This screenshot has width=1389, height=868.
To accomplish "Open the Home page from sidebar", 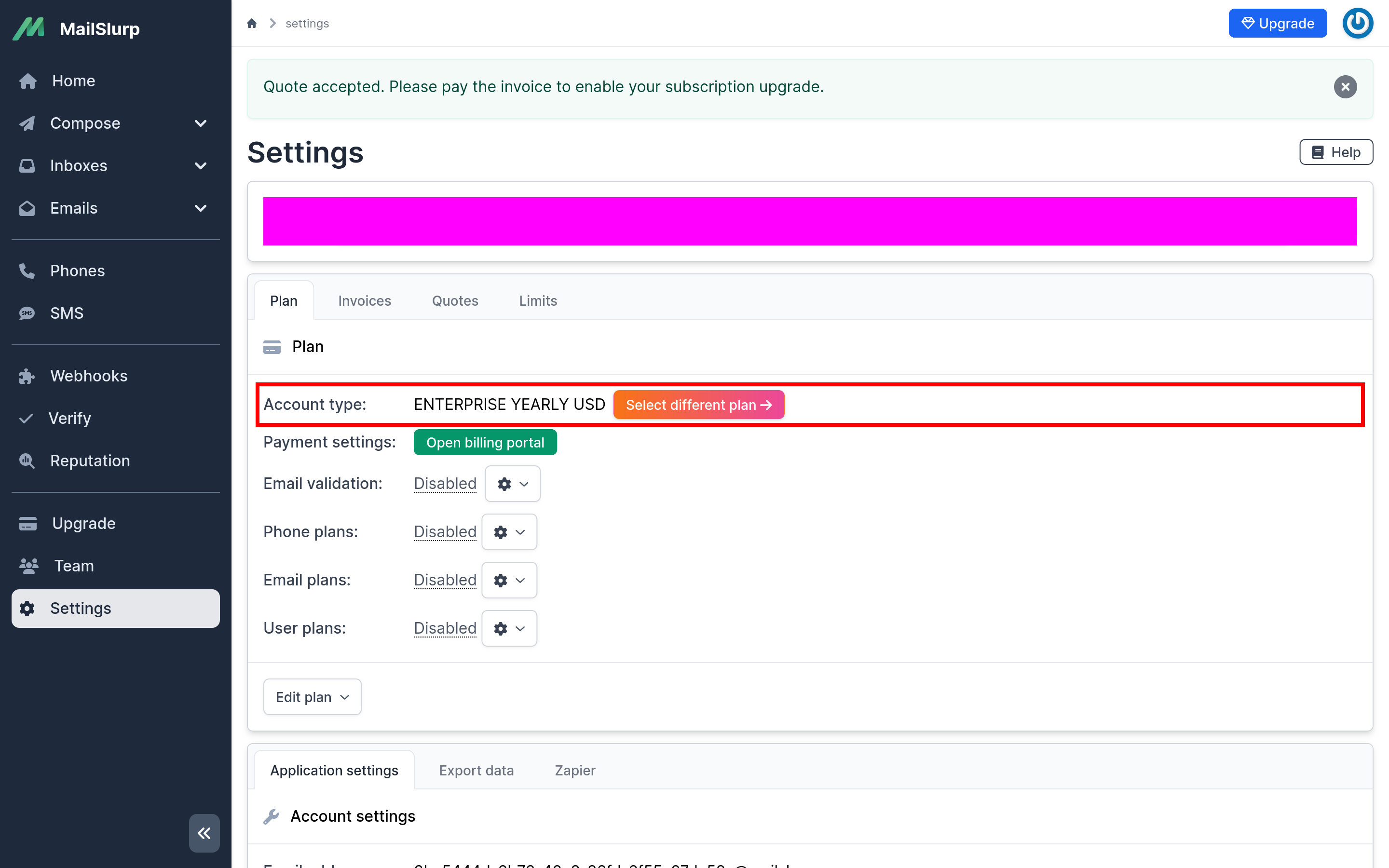I will tap(115, 81).
